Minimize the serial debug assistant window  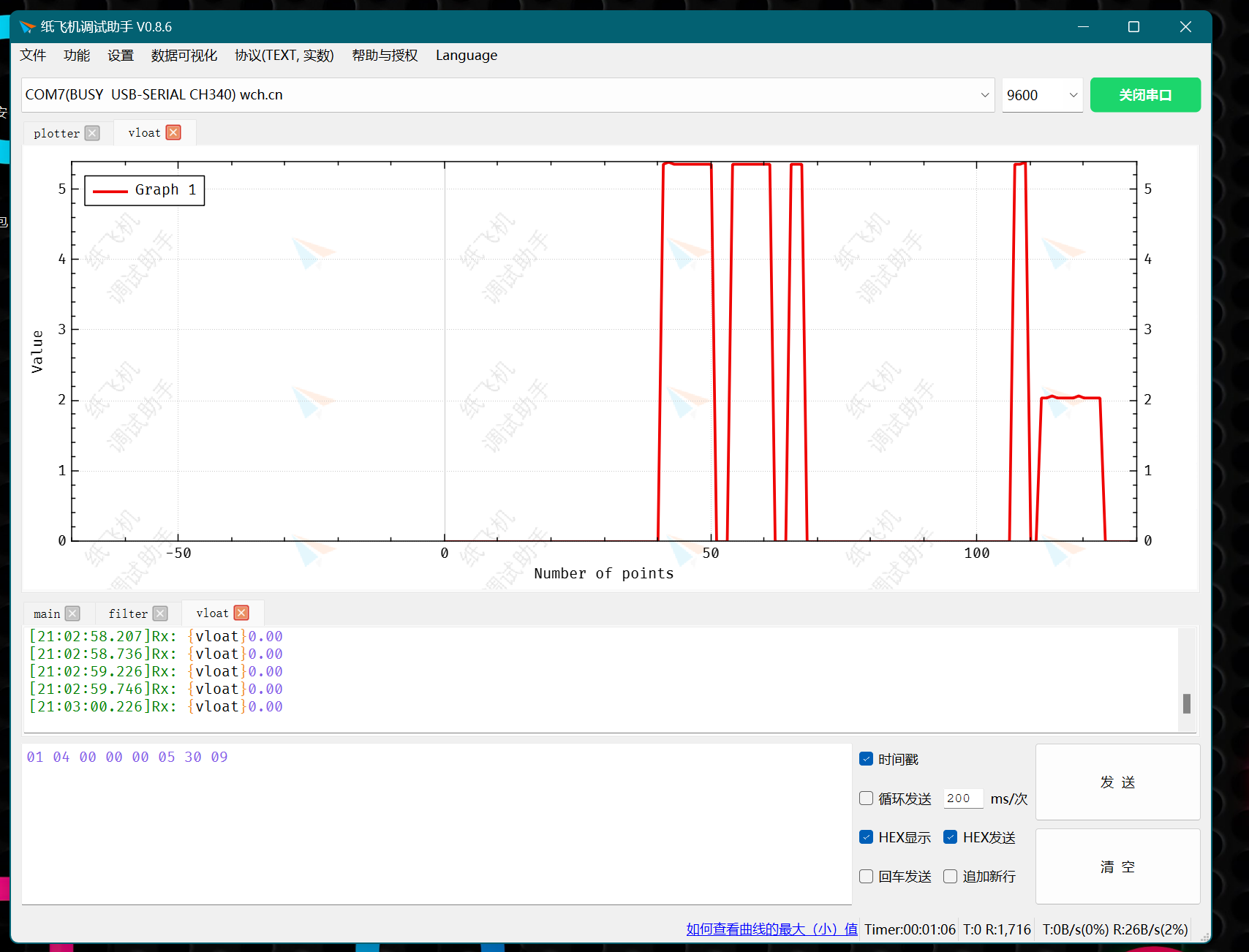[1084, 27]
